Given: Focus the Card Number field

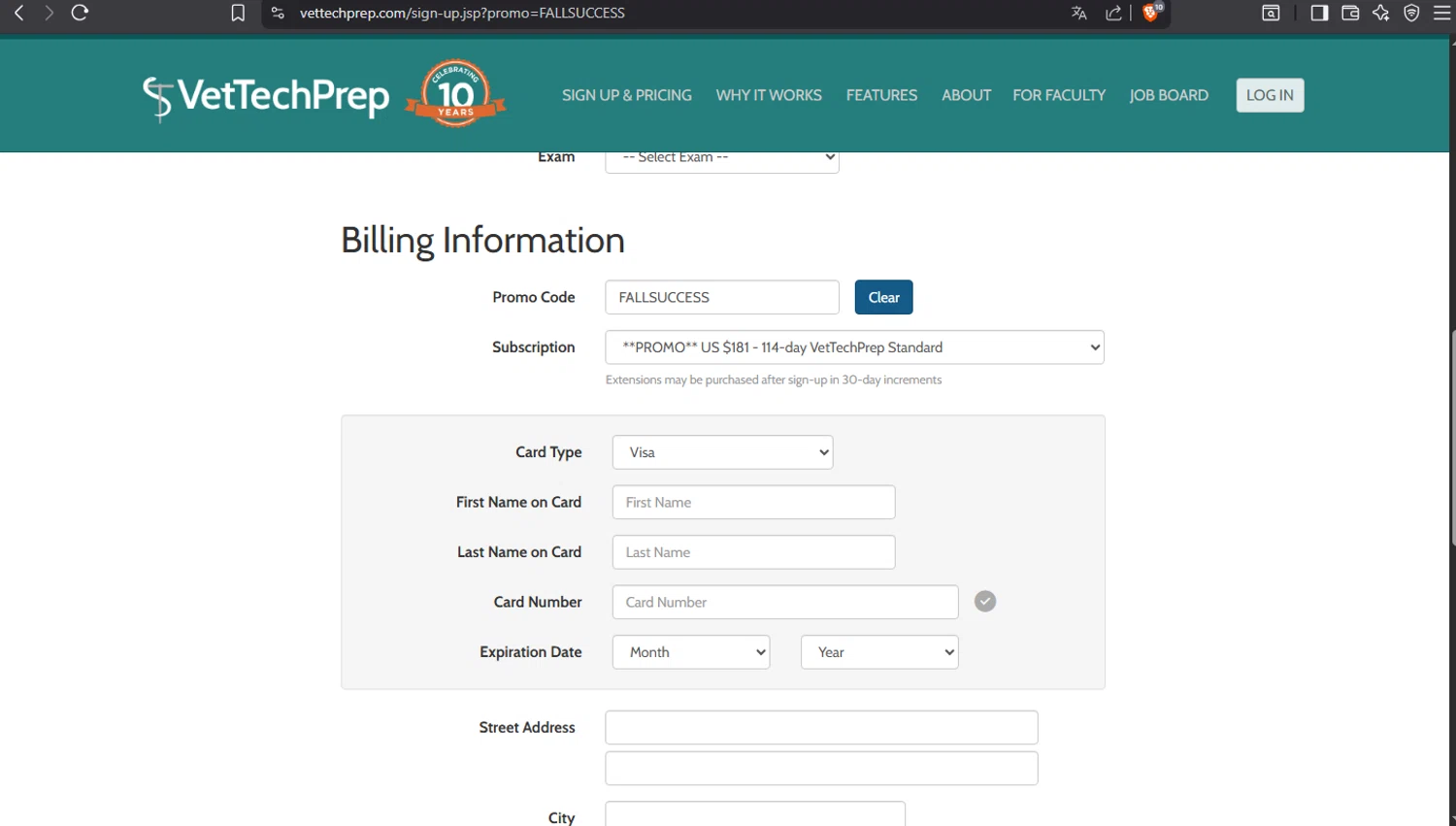Looking at the screenshot, I should [x=785, y=602].
